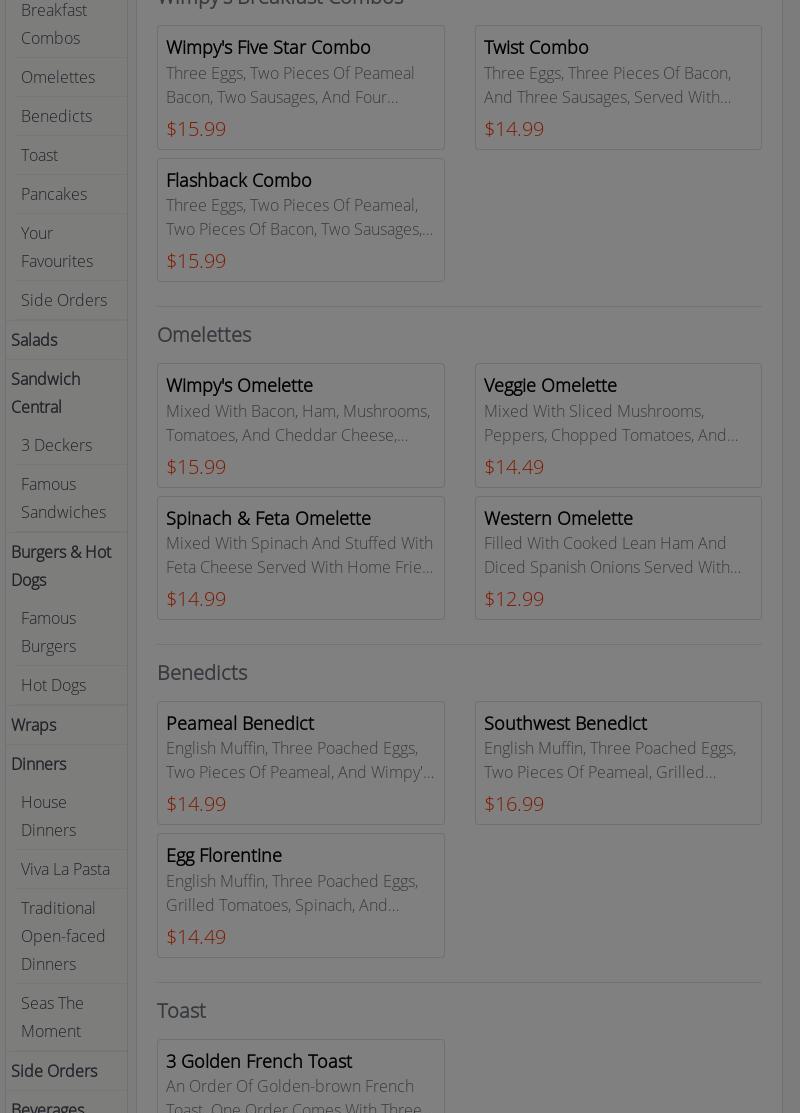This screenshot has width=800, height=1113.
Task: Select Benedicts in the sidebar
Action: [x=56, y=116]
